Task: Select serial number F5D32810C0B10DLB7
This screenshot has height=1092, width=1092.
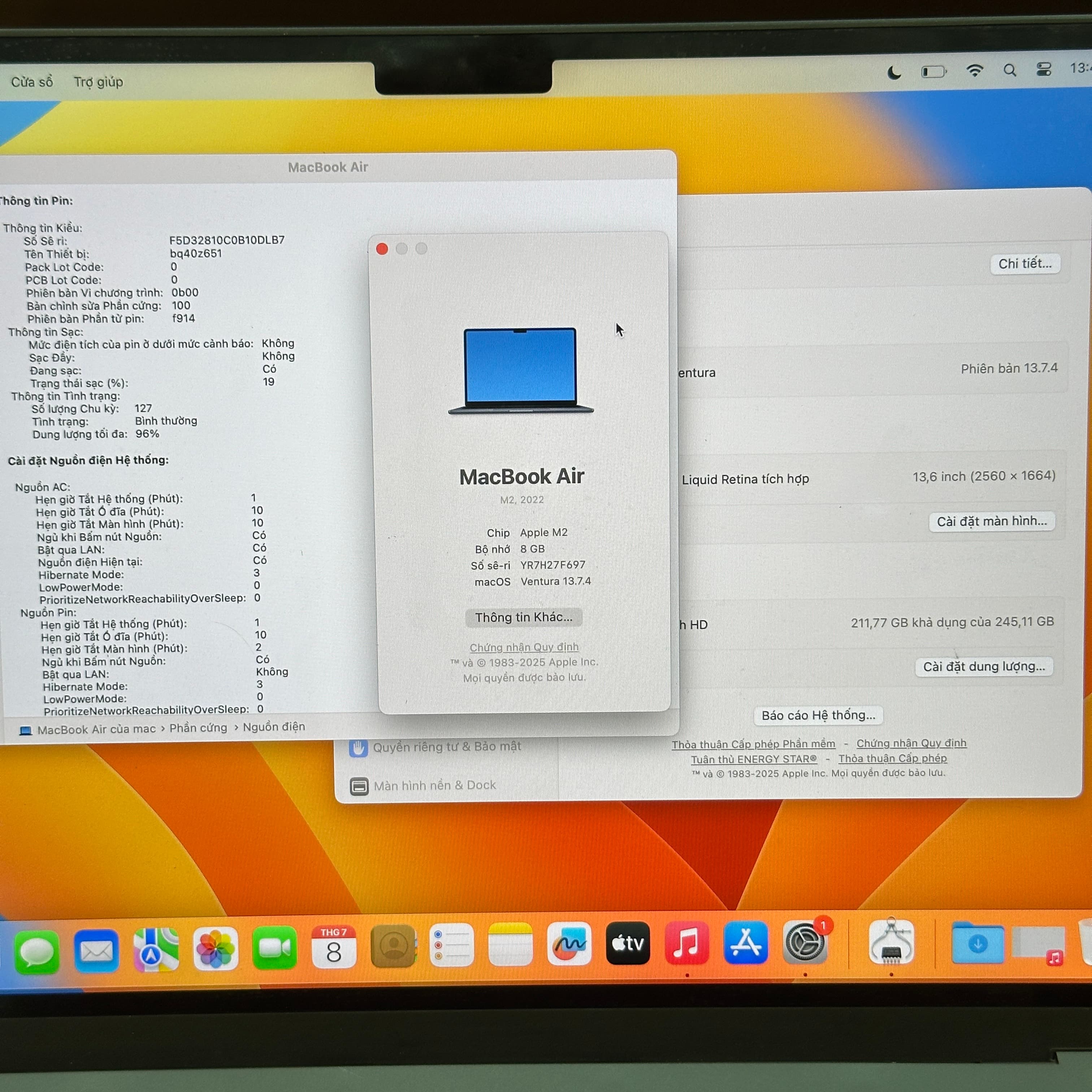Action: (x=227, y=240)
